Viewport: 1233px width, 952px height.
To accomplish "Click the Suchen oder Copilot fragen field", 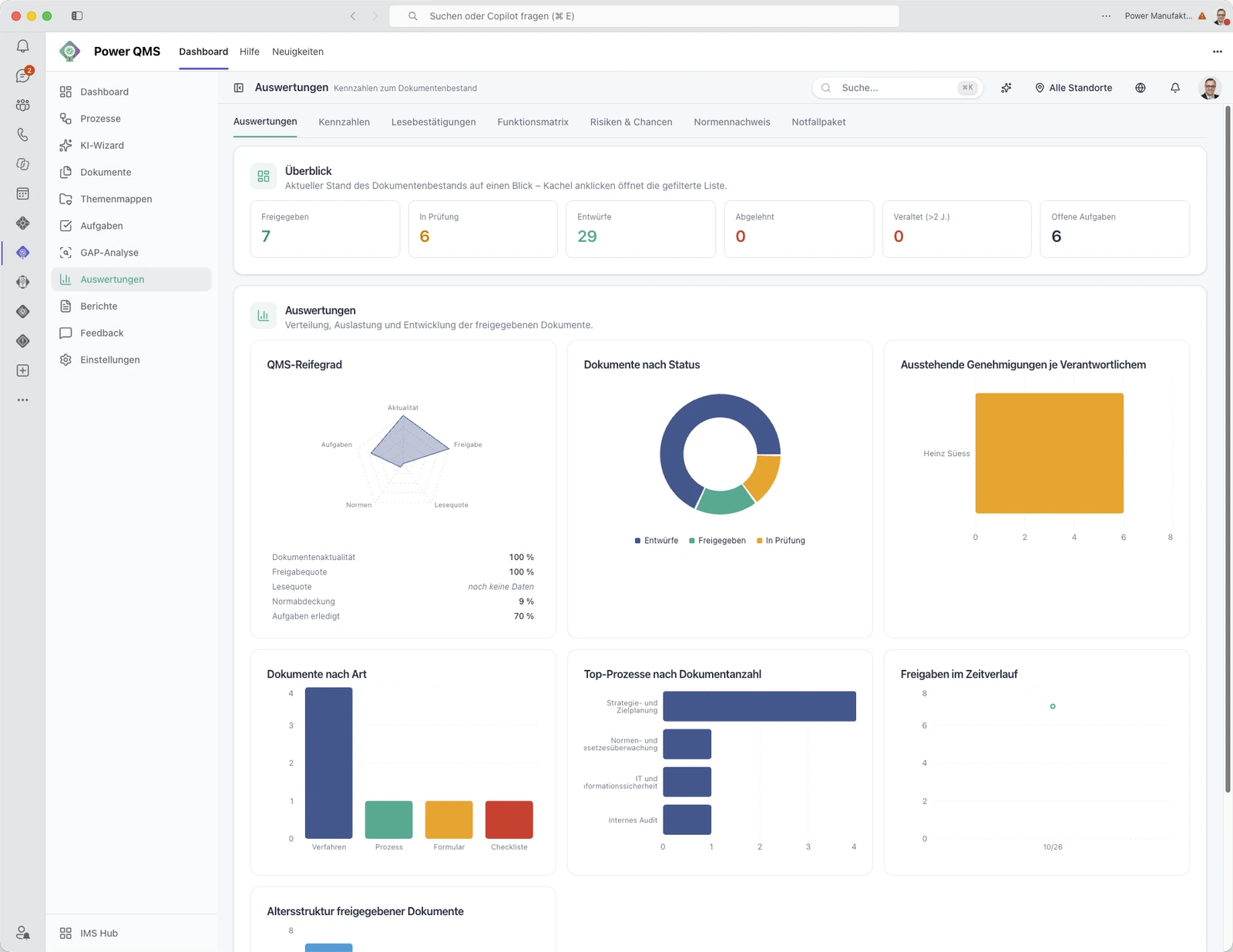I will tap(644, 15).
